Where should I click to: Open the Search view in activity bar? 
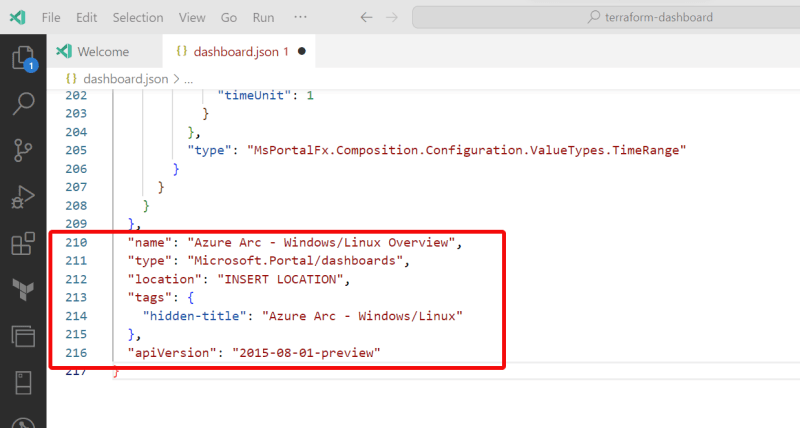[x=23, y=104]
